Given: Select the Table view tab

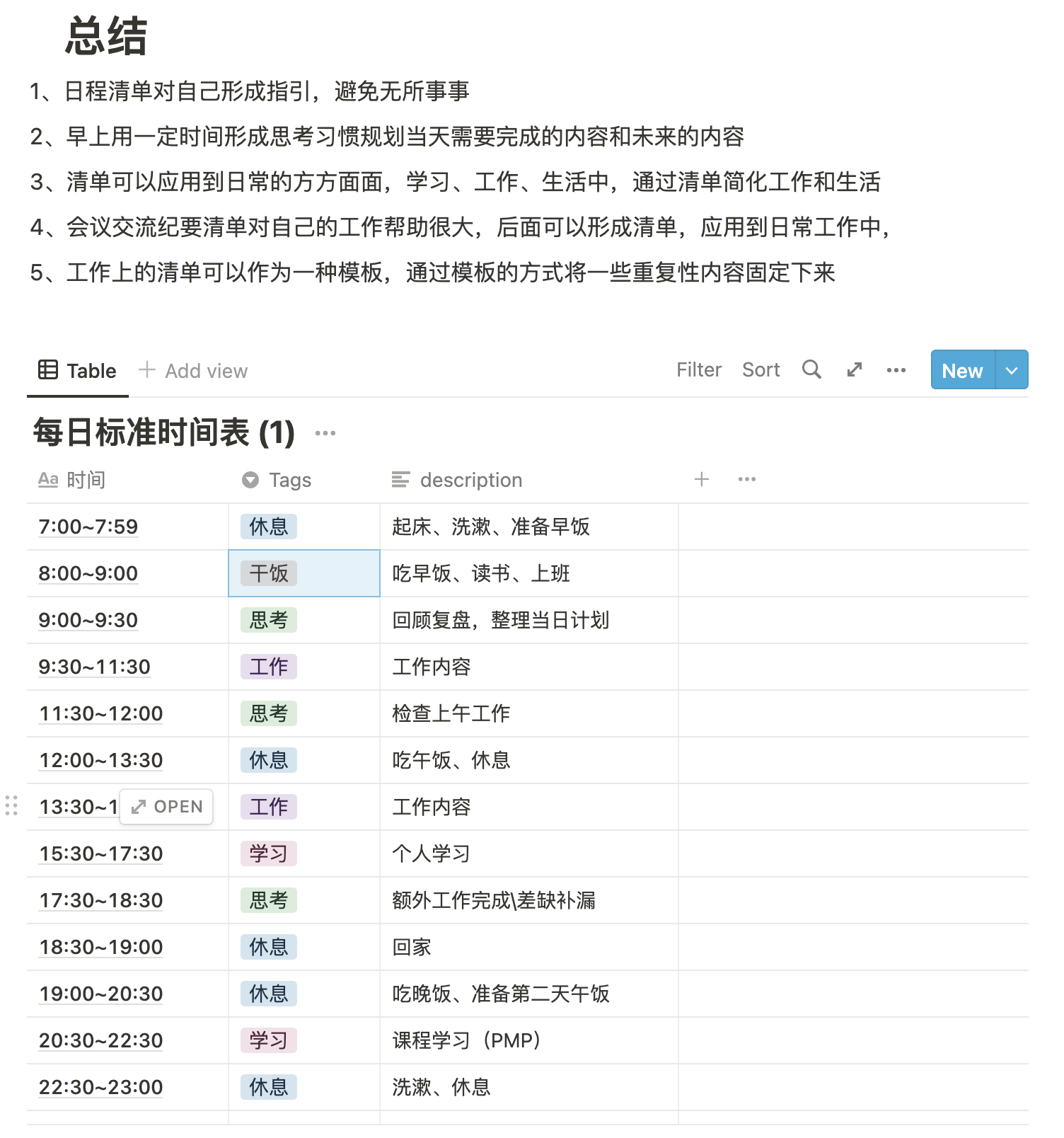Looking at the screenshot, I should point(78,371).
